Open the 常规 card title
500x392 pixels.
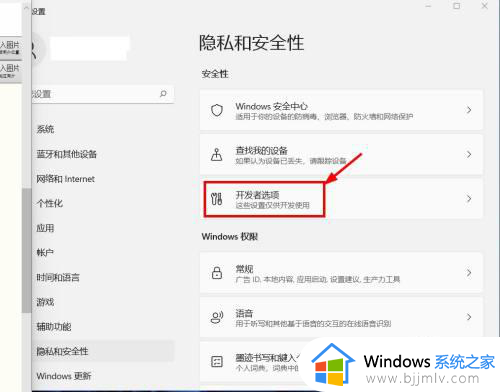click(244, 269)
